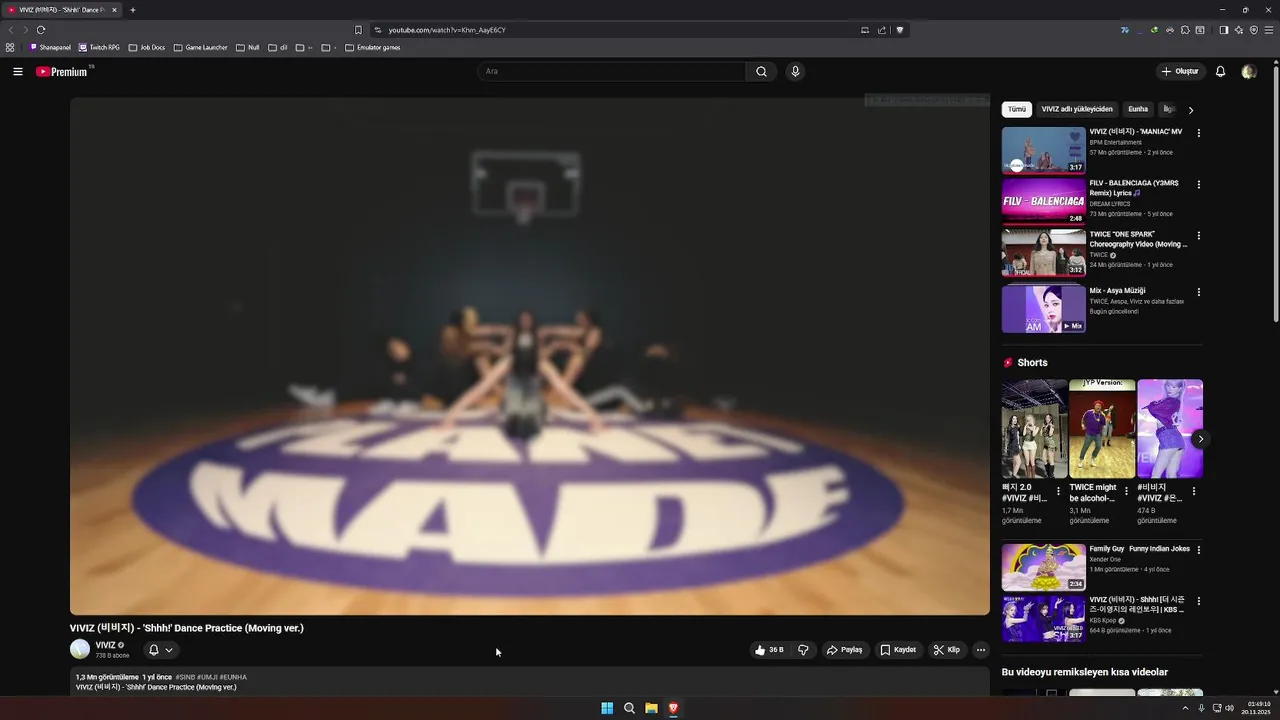Open more actions ellipsis under video
1280x720 pixels.
(x=981, y=650)
